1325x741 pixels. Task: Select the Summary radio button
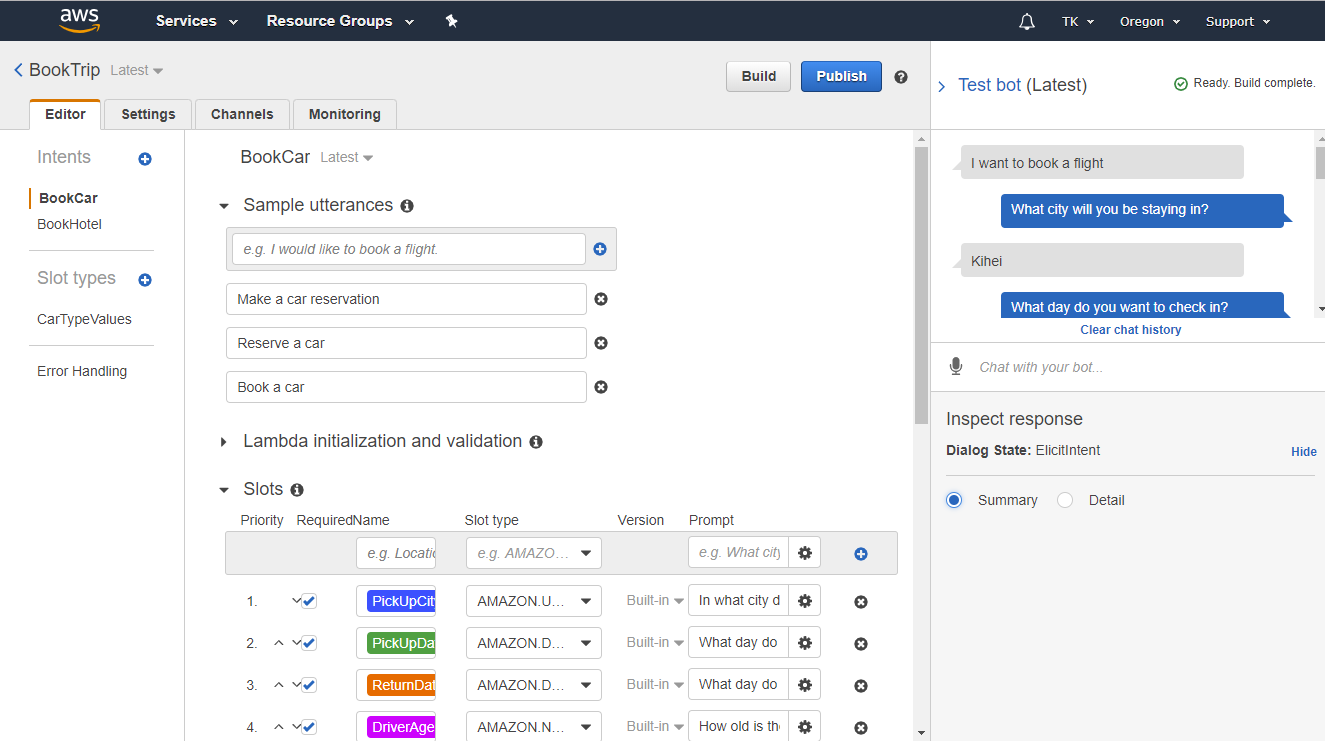coord(954,500)
